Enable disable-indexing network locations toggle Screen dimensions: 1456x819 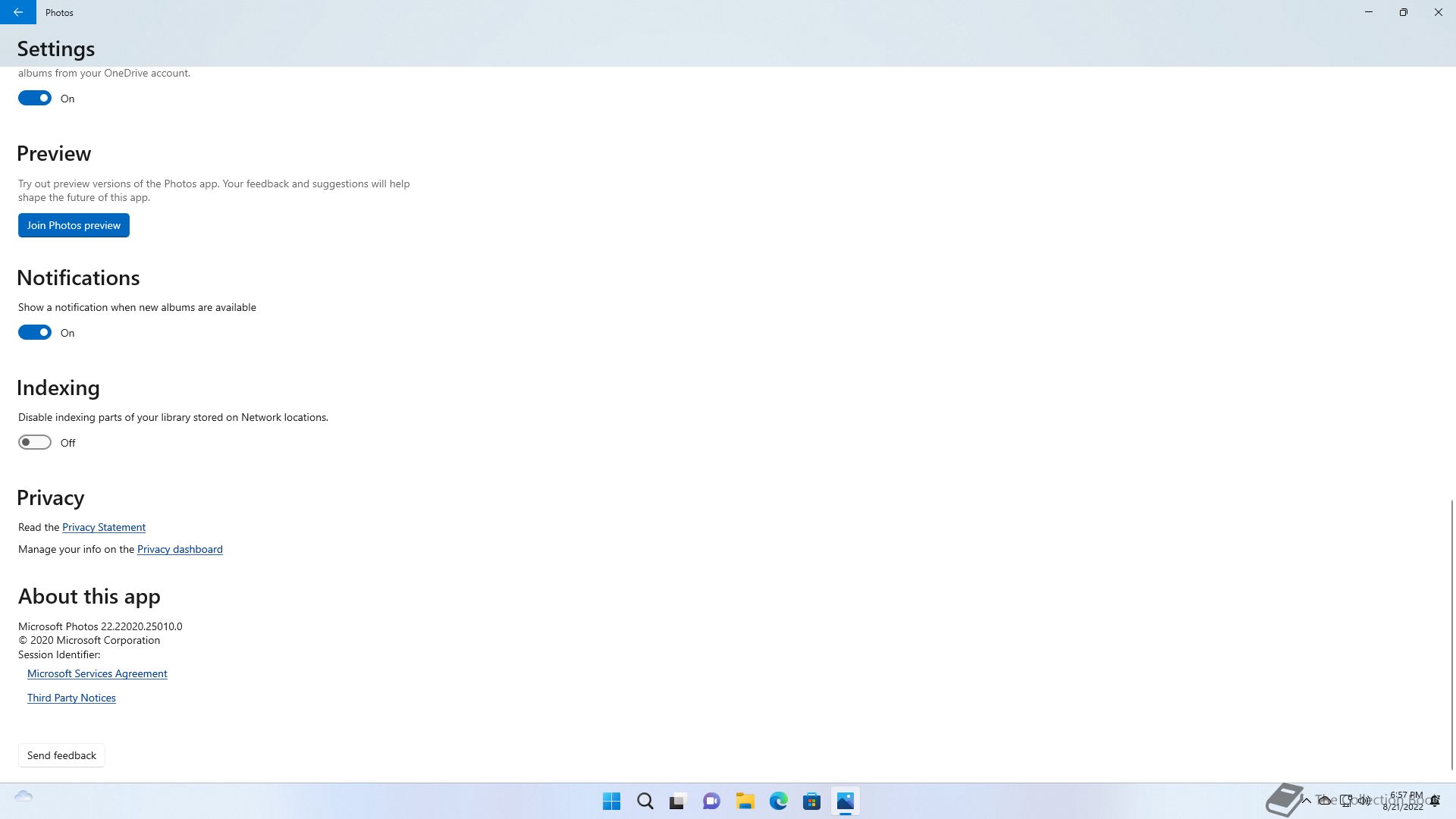35,442
